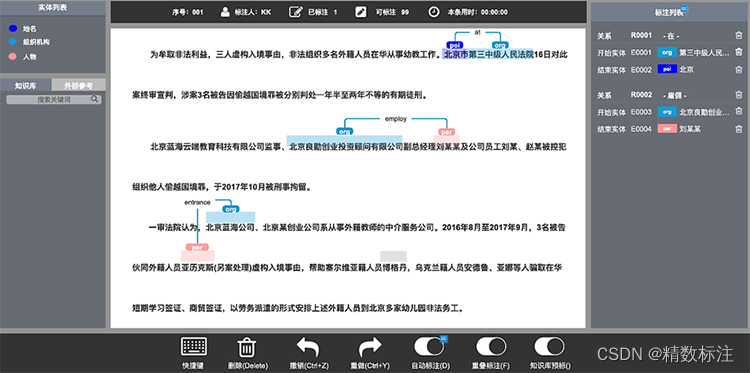Click the edit-note icon beside 已标注
The image size is (750, 373).
coord(295,12)
